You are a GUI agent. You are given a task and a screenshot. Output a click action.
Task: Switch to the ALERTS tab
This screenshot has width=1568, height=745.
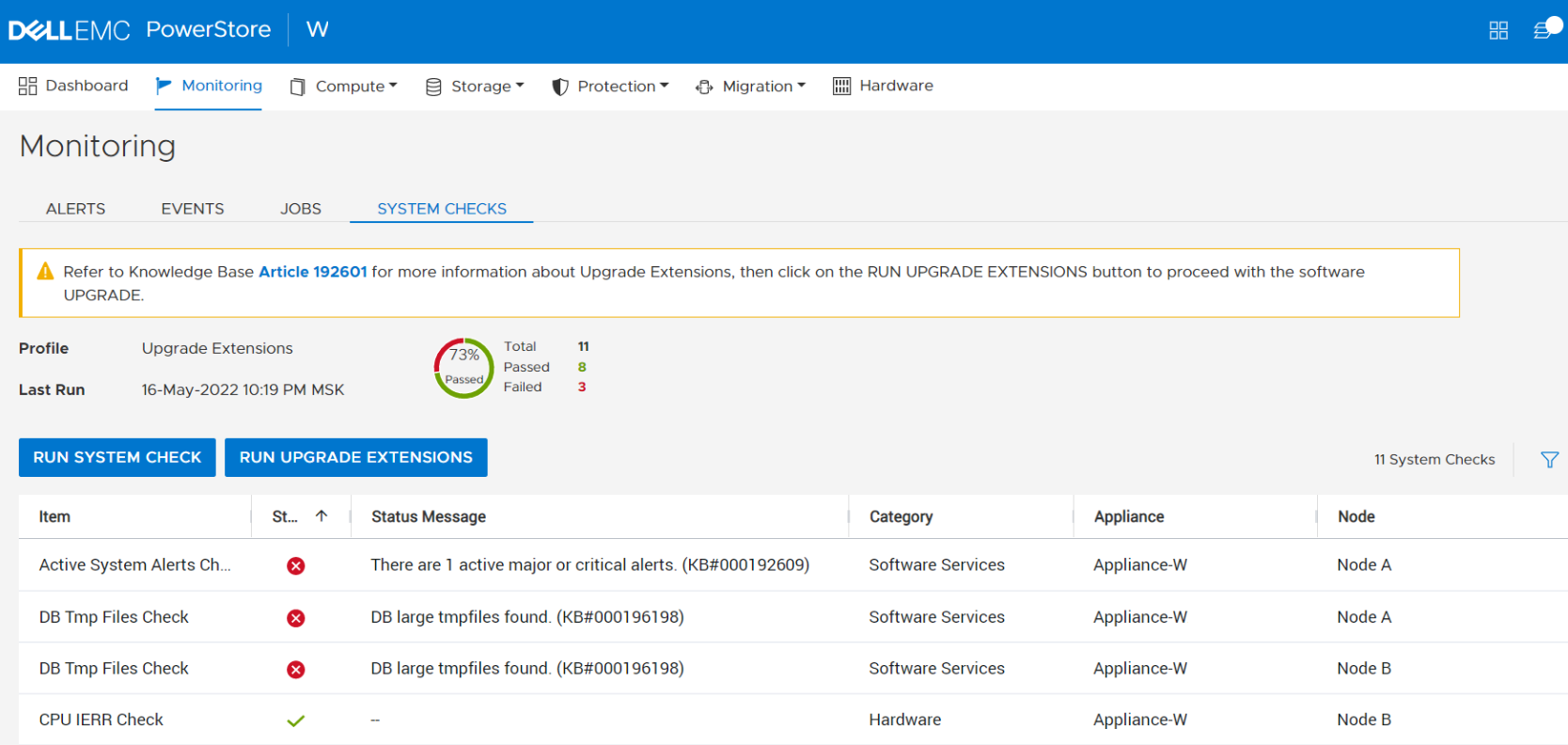[76, 209]
